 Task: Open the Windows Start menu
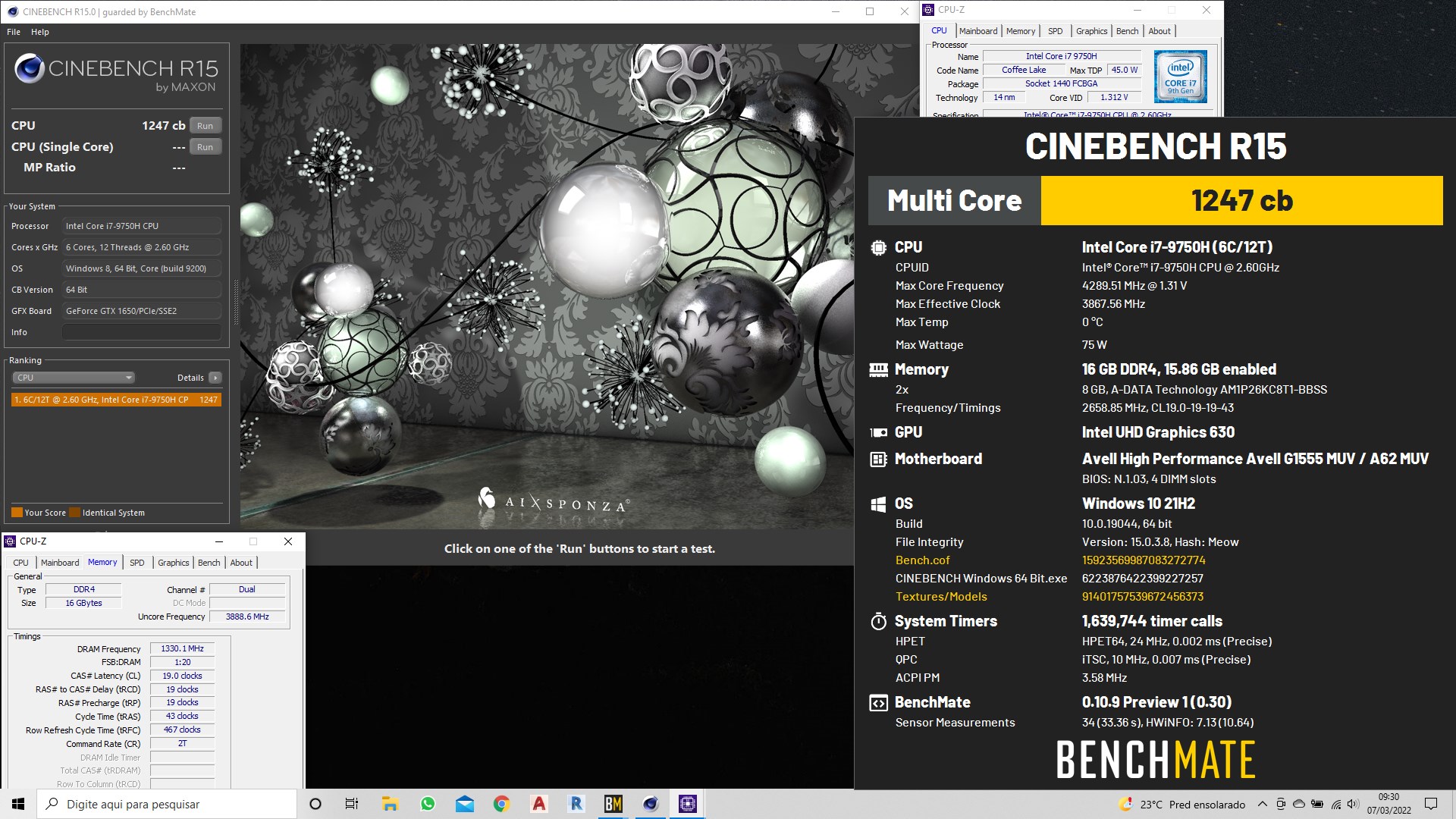(18, 804)
